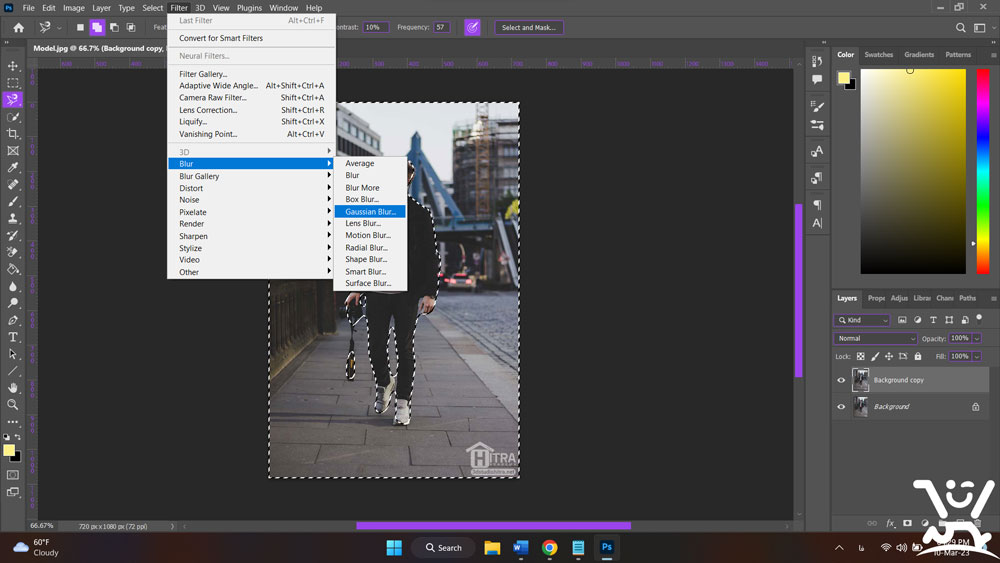The width and height of the screenshot is (1000, 563).
Task: Select the Zoom tool in toolbar
Action: coord(13,404)
